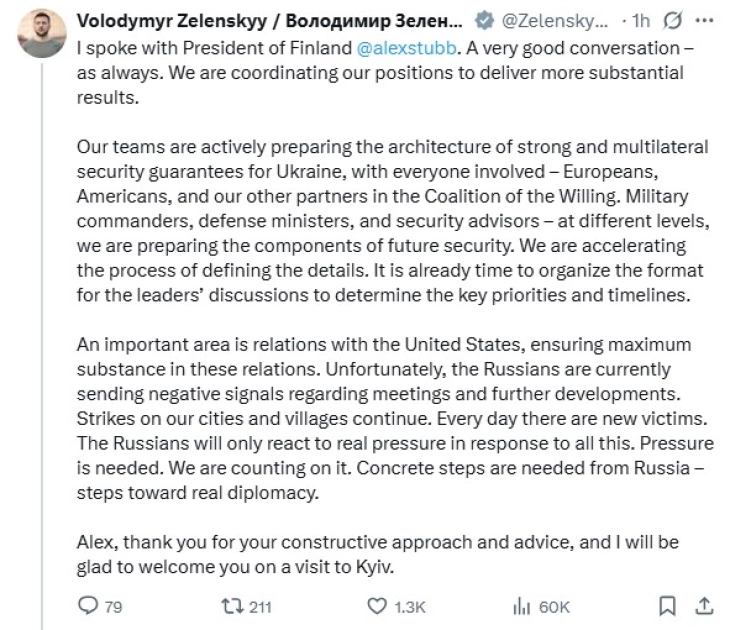730x630 pixels.
Task: Click the 211 reposts count
Action: tap(262, 606)
